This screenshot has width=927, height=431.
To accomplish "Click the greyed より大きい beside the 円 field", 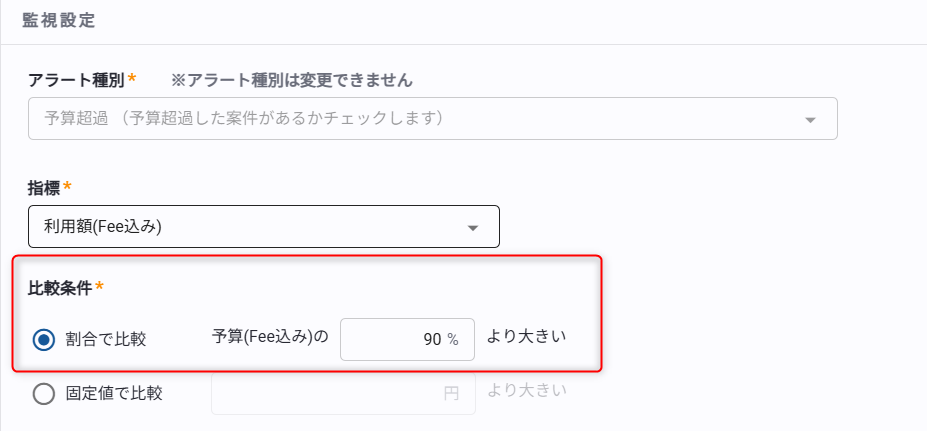I will (527, 390).
